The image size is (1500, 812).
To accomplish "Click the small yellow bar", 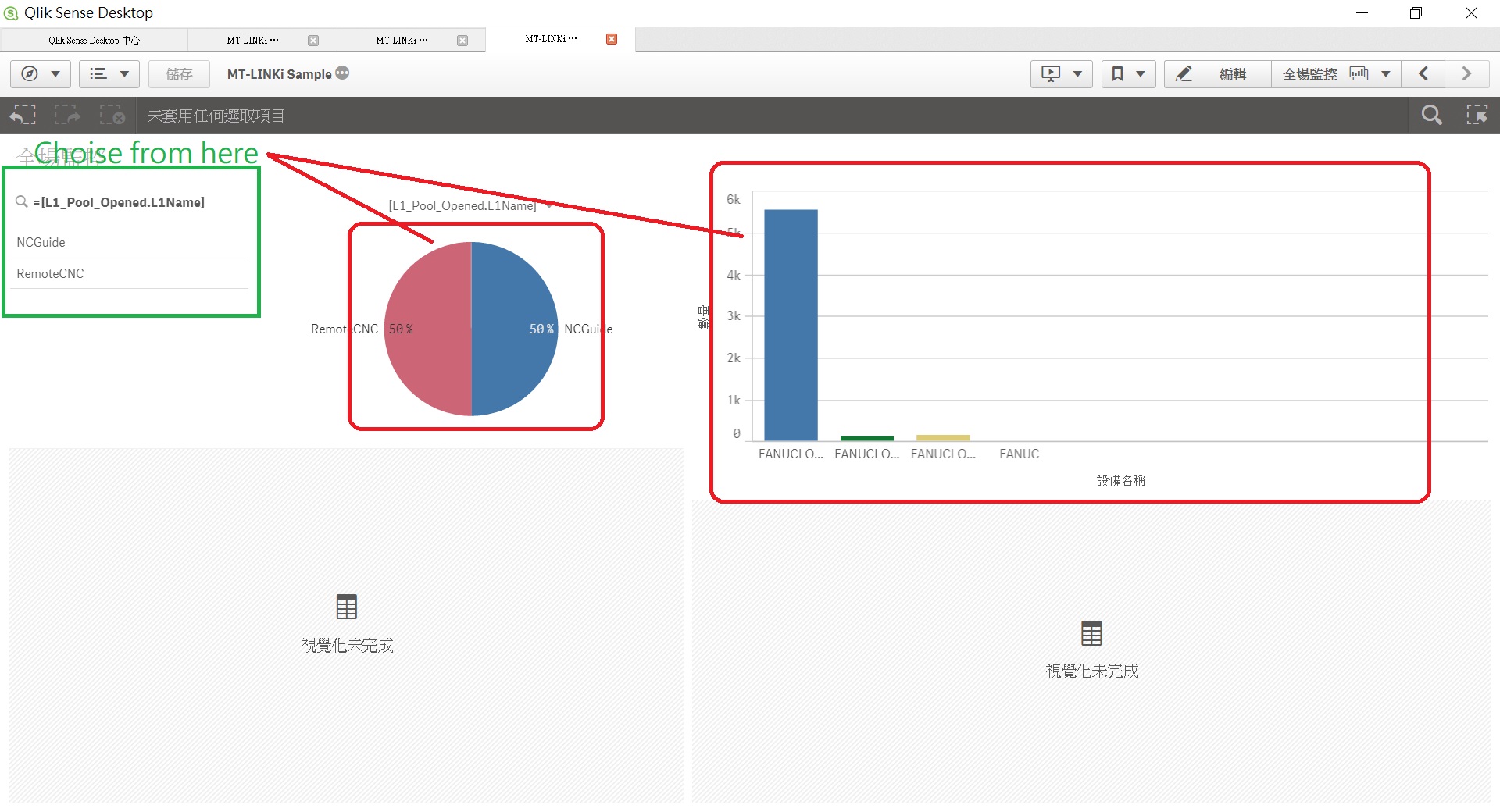I will [943, 438].
